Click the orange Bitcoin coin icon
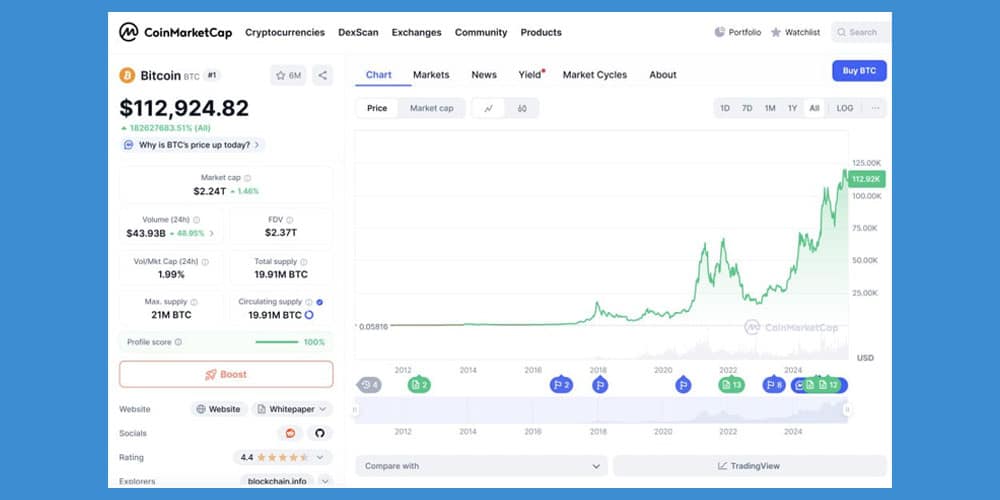 (128, 75)
